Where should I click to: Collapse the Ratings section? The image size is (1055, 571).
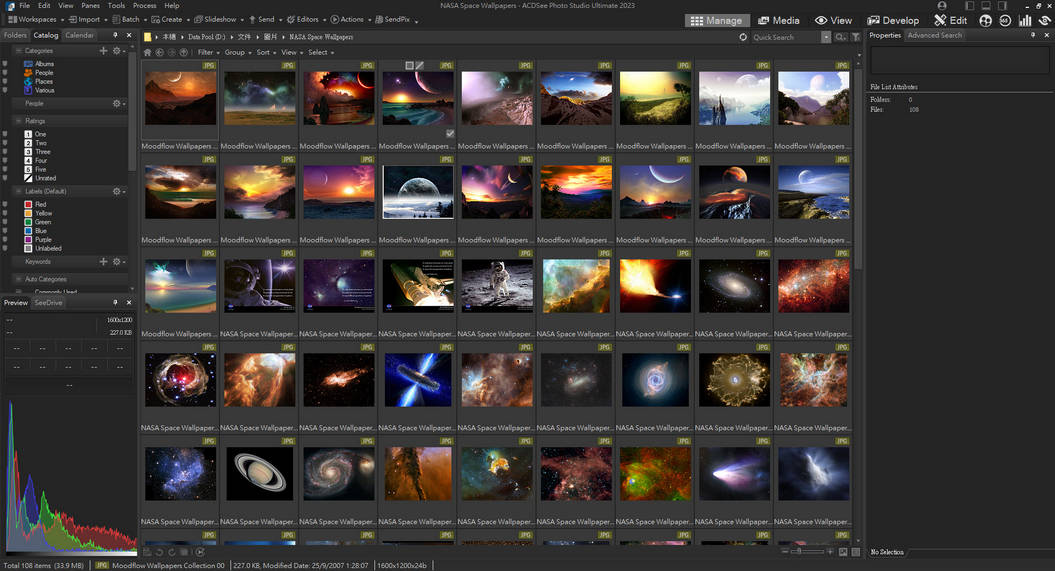[18, 121]
